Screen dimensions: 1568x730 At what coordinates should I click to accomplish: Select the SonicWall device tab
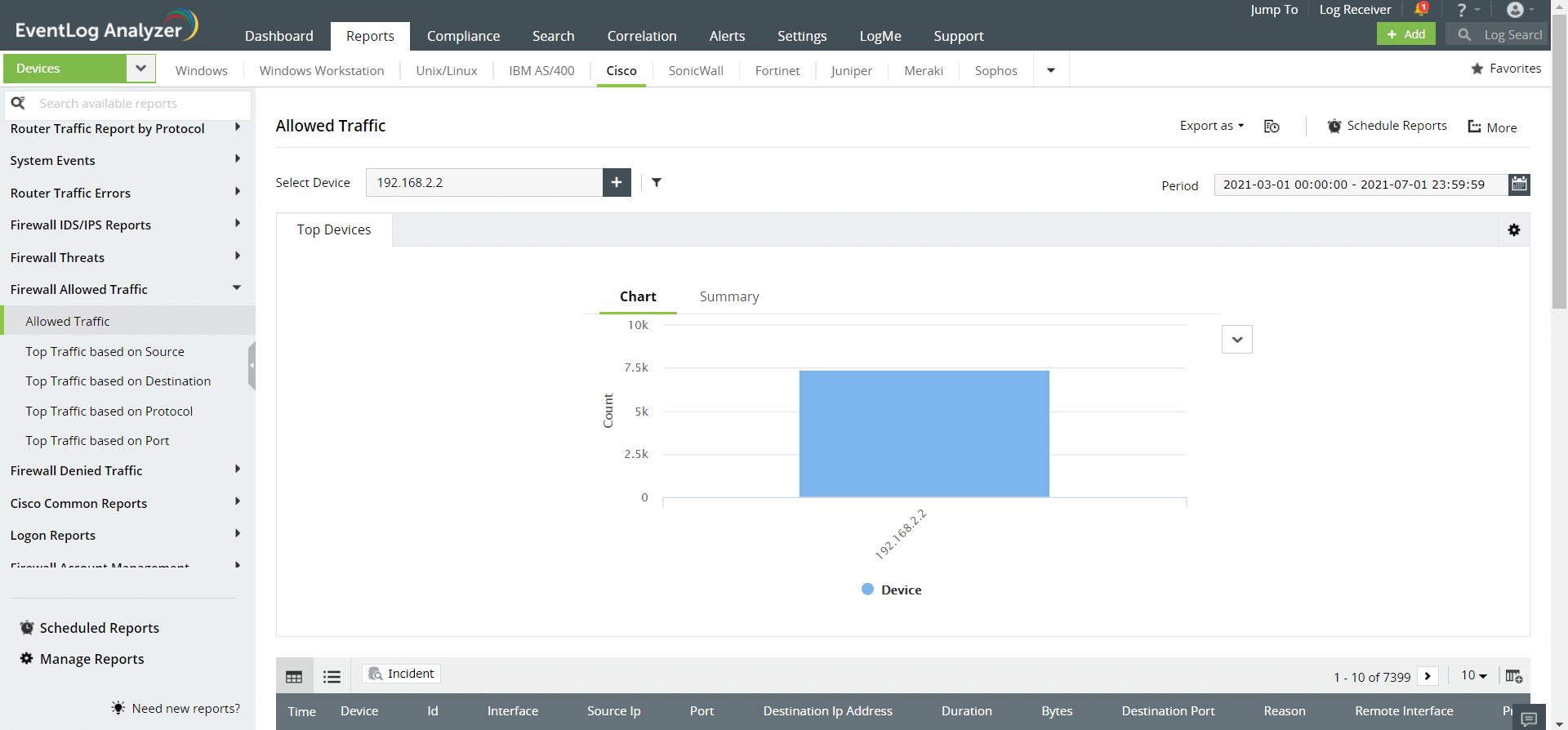click(x=696, y=70)
